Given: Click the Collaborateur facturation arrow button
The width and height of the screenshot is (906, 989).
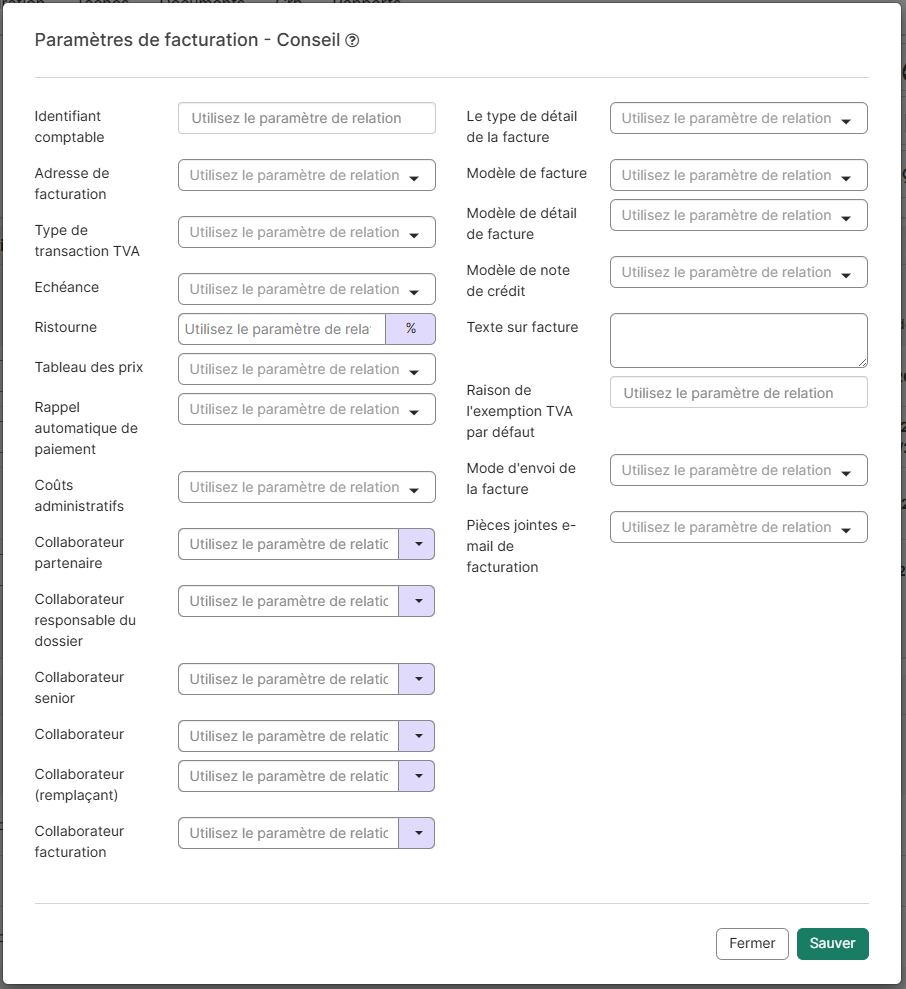Looking at the screenshot, I should click(x=417, y=833).
